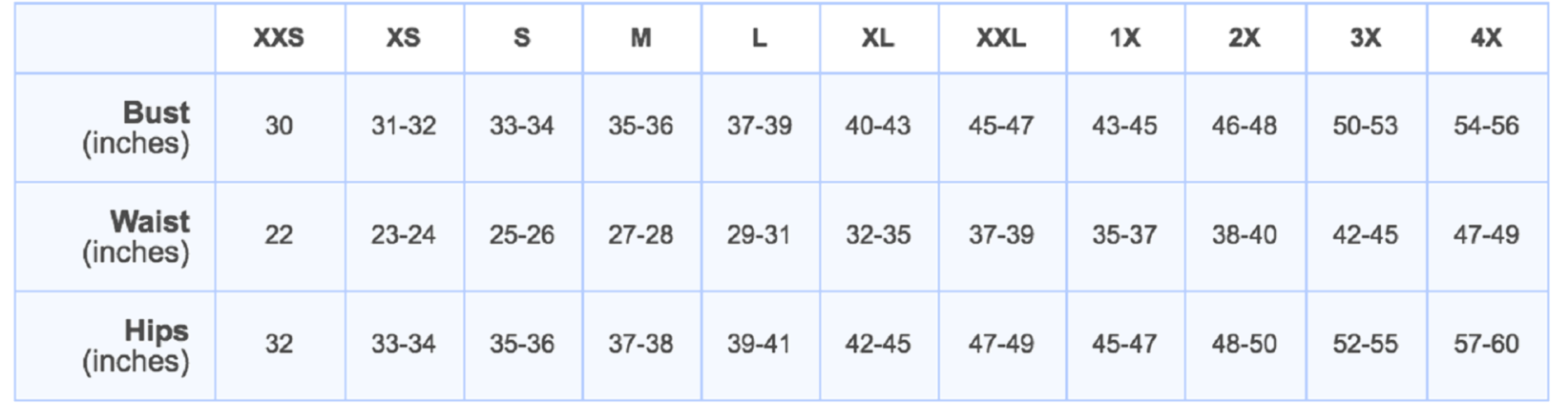Select the Hips (inches) row label

click(x=136, y=346)
